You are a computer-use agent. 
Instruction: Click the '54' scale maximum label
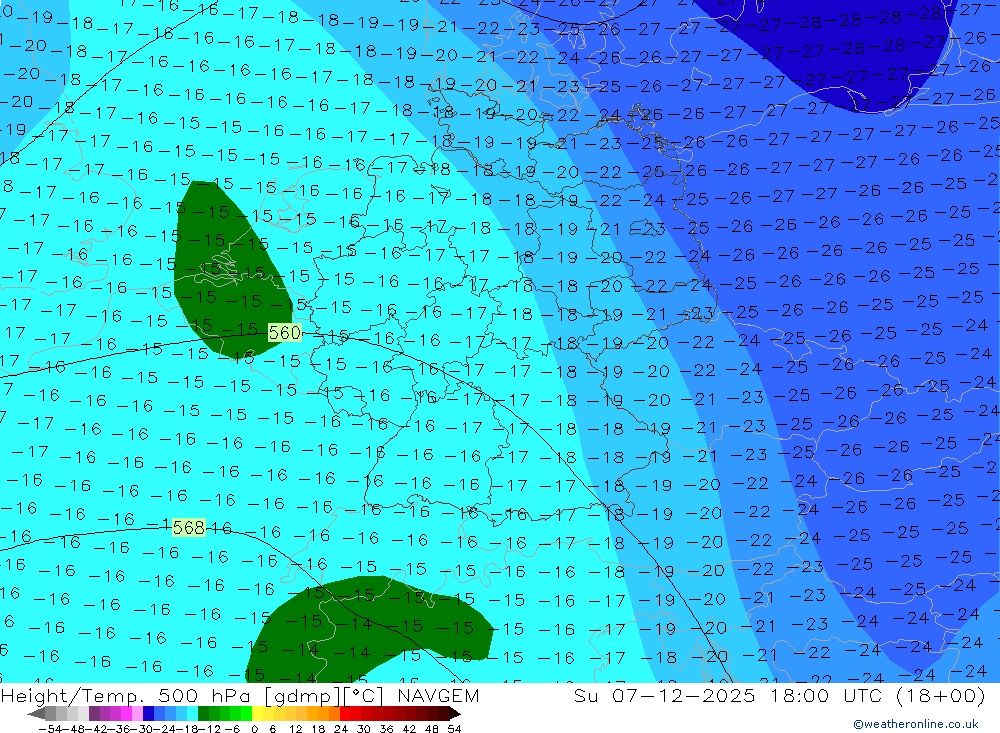454,729
